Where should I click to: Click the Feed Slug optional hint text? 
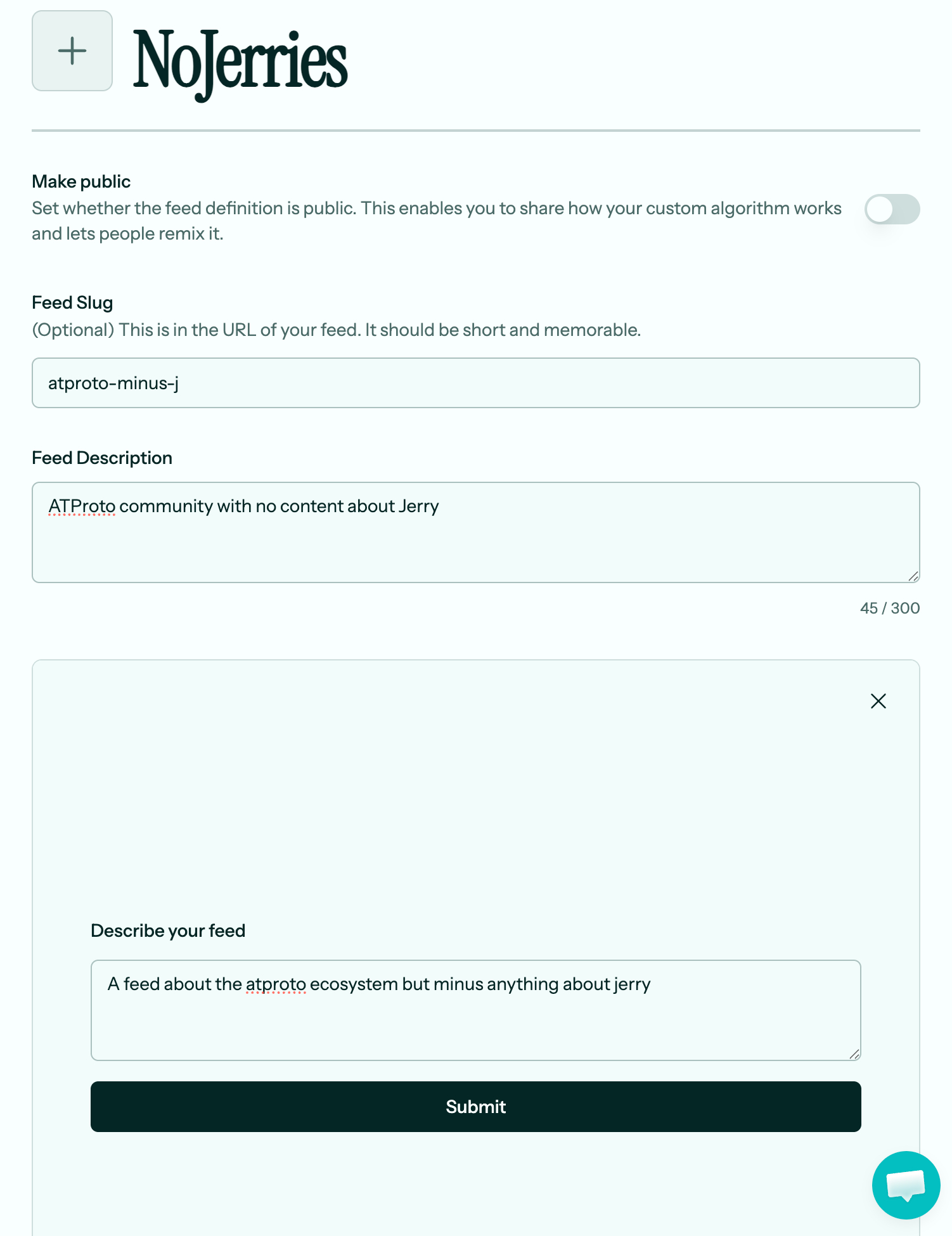336,330
